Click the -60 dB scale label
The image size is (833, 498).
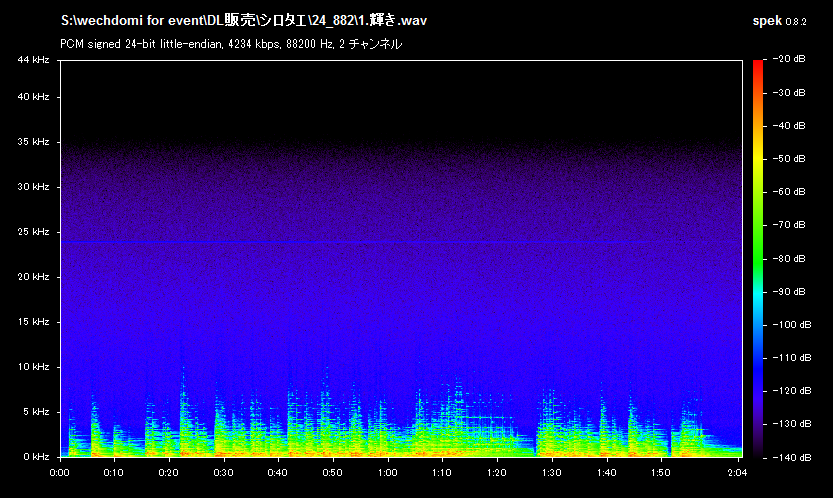click(788, 191)
